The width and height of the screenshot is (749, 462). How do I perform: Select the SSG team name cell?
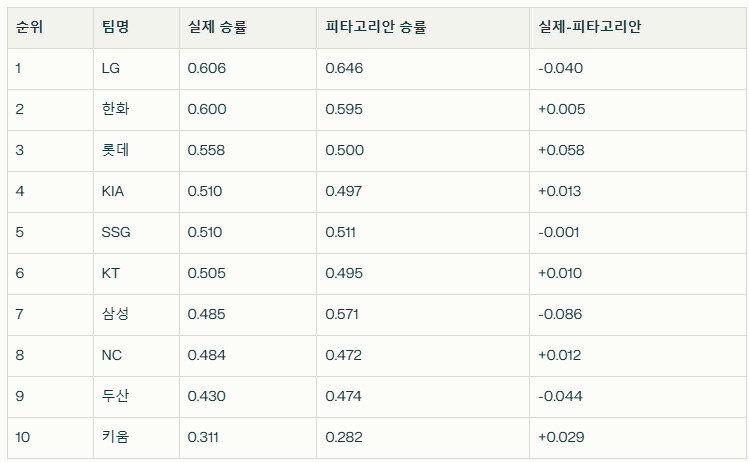(x=136, y=233)
